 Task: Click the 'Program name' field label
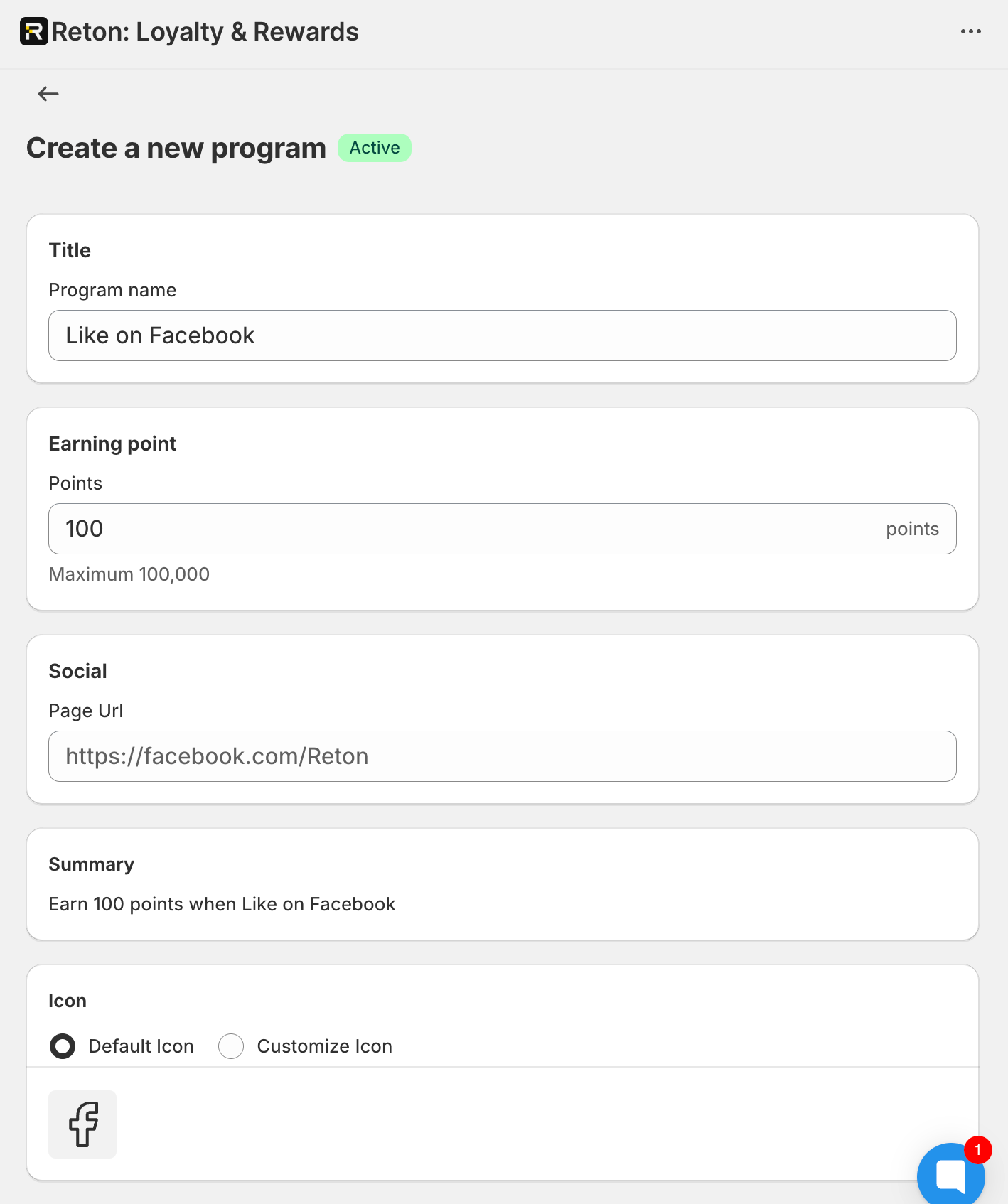(x=112, y=290)
